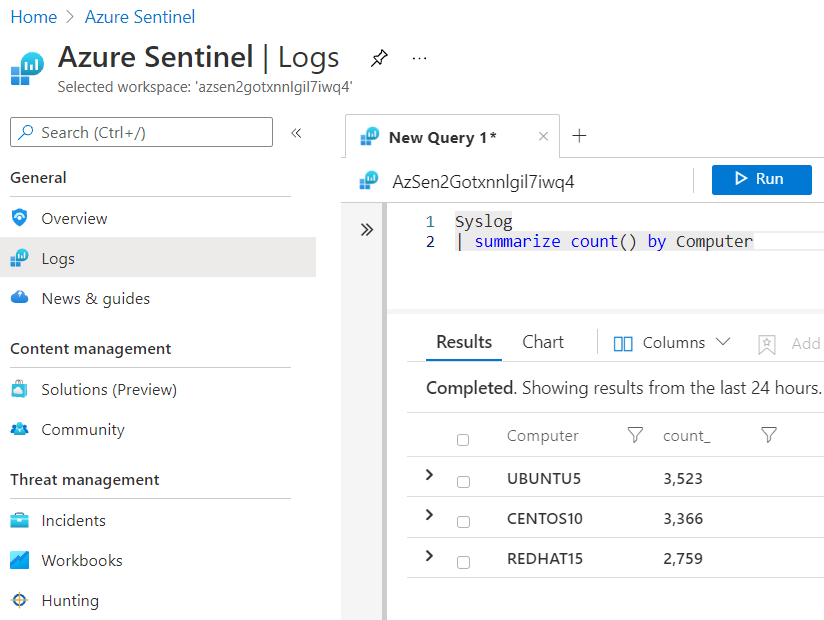Close the New Query 1 tab
The width and height of the screenshot is (824, 620).
(543, 137)
